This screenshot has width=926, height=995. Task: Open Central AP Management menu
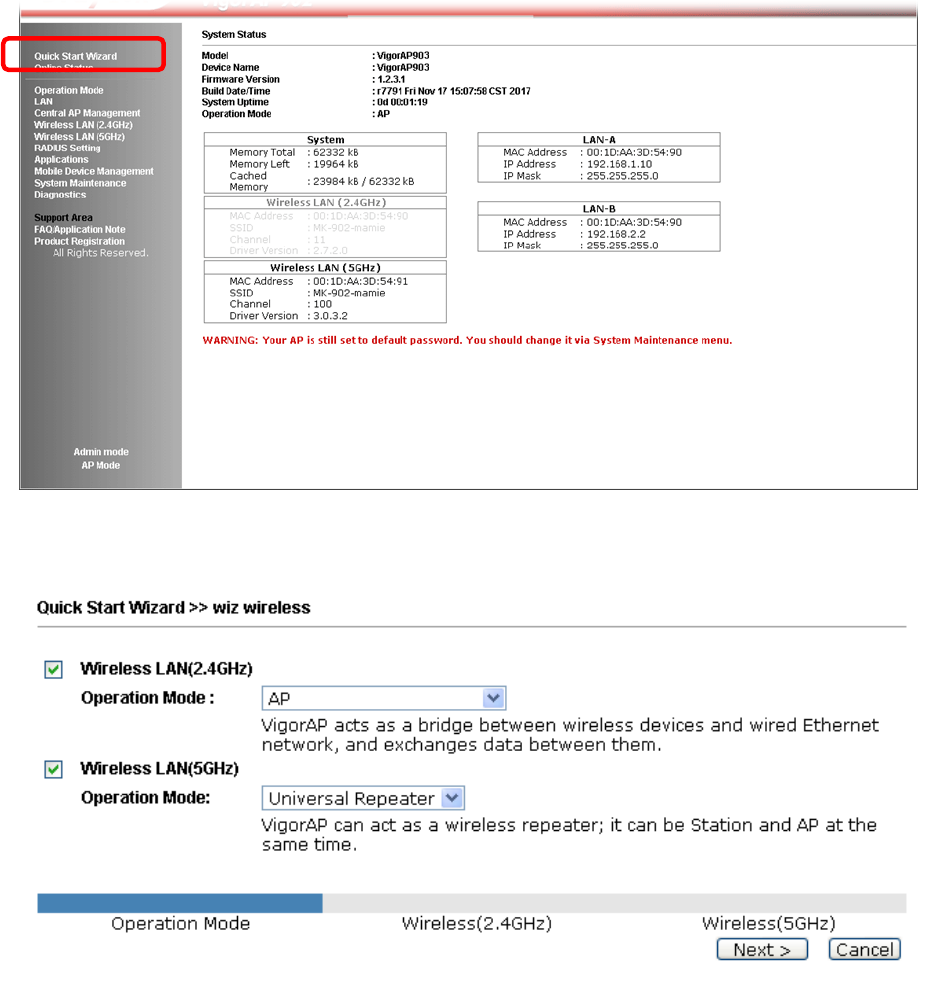click(87, 113)
